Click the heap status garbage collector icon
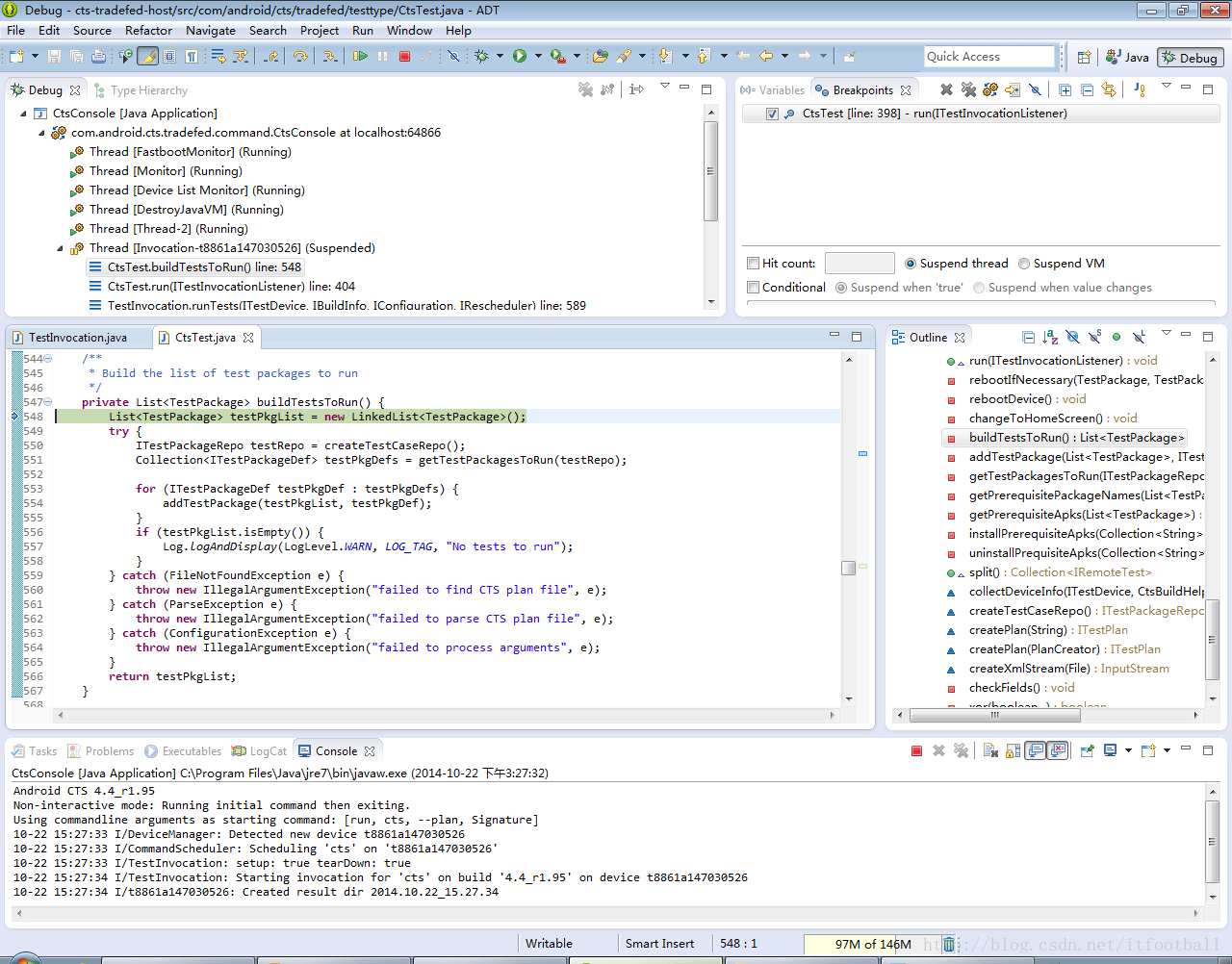 948,944
